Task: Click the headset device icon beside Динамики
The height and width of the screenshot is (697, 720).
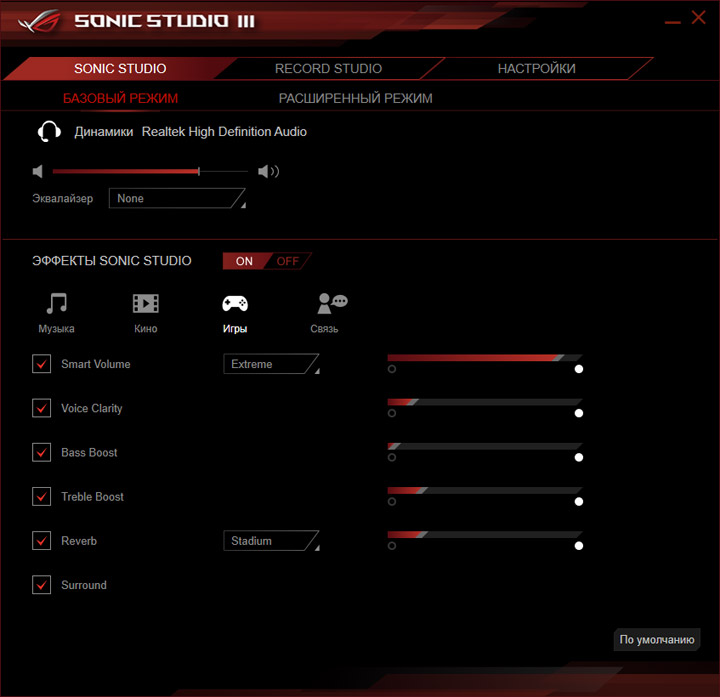Action: click(x=49, y=131)
